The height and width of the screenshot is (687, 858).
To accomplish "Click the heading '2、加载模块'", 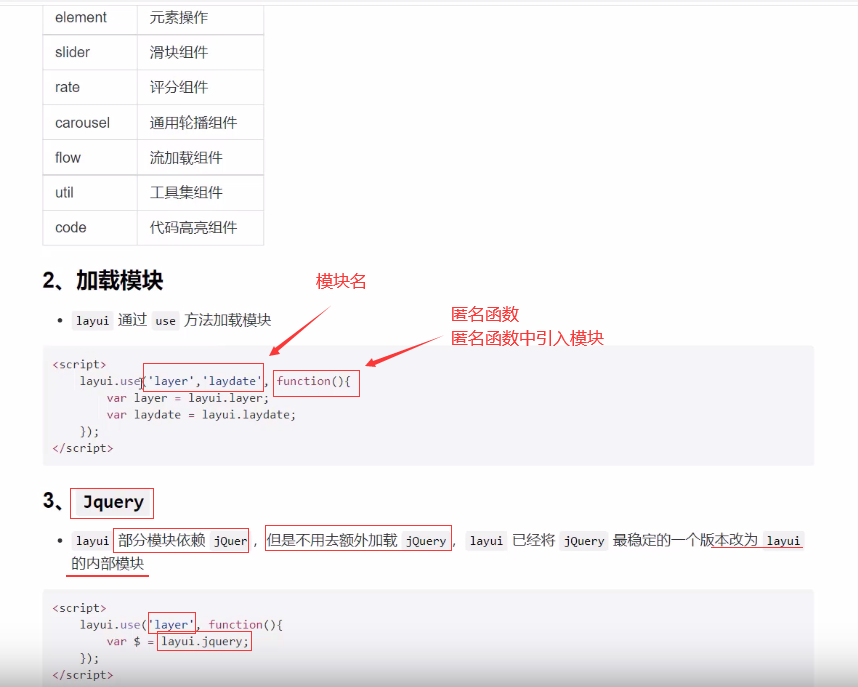I will pos(103,280).
